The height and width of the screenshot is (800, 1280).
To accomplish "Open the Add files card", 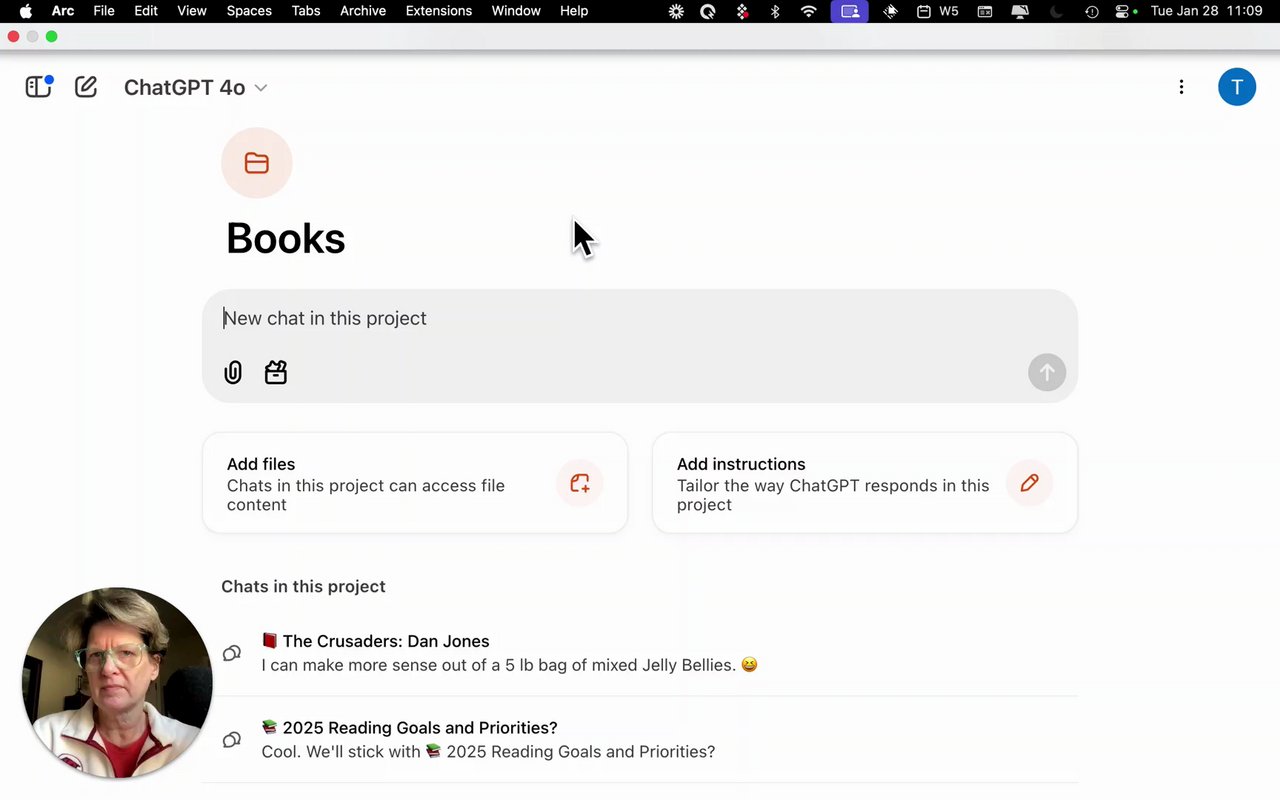I will point(415,483).
